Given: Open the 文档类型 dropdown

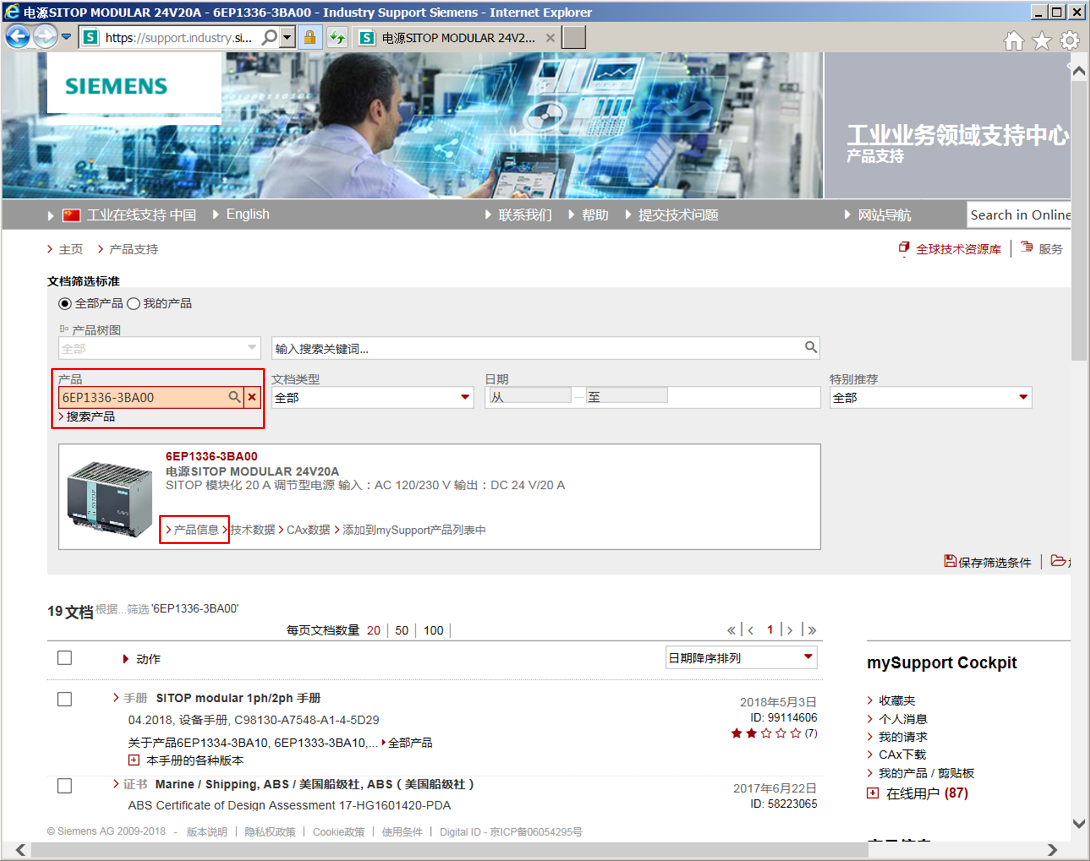Looking at the screenshot, I should [373, 397].
